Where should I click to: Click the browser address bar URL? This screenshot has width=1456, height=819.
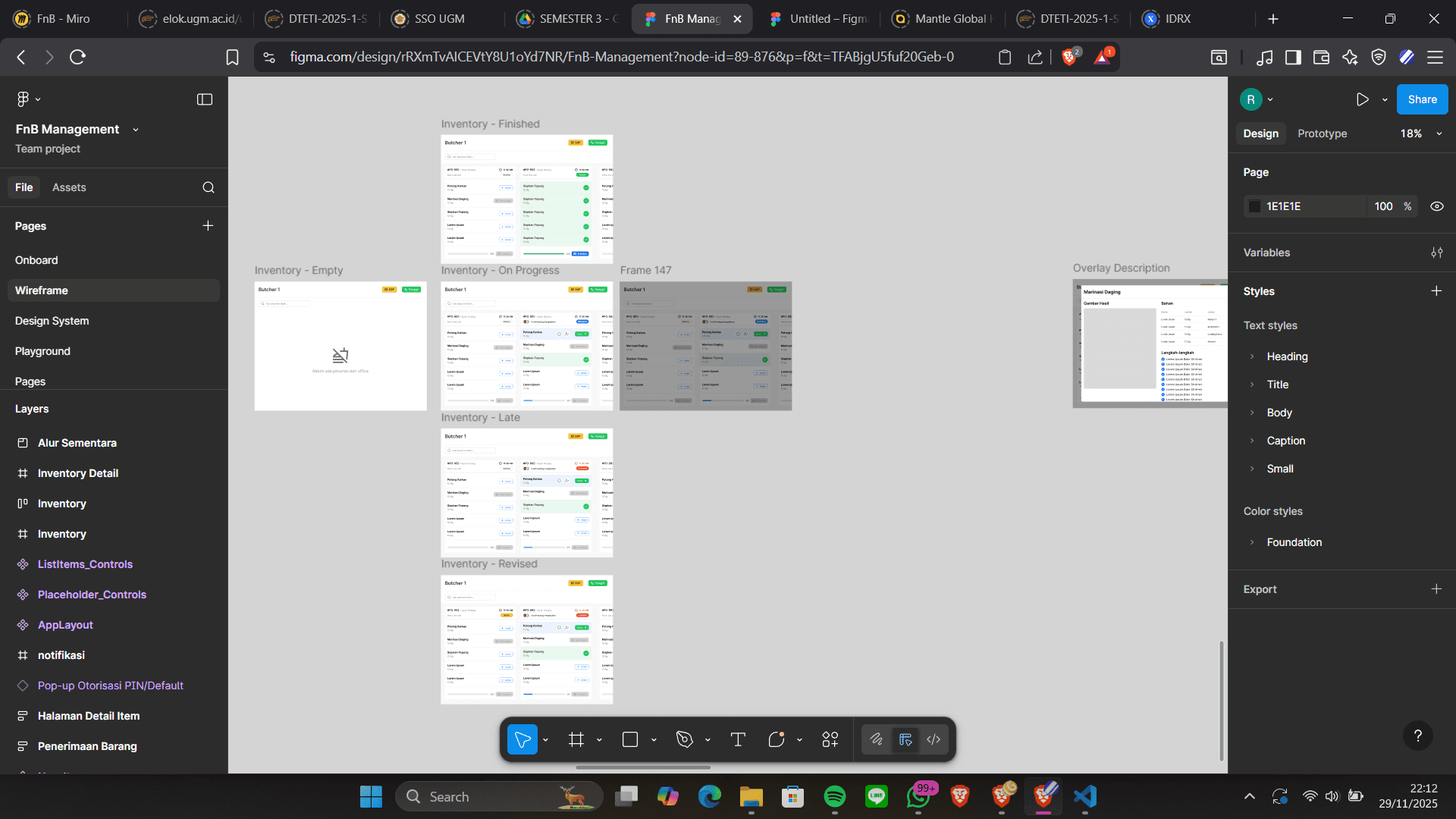click(x=622, y=57)
